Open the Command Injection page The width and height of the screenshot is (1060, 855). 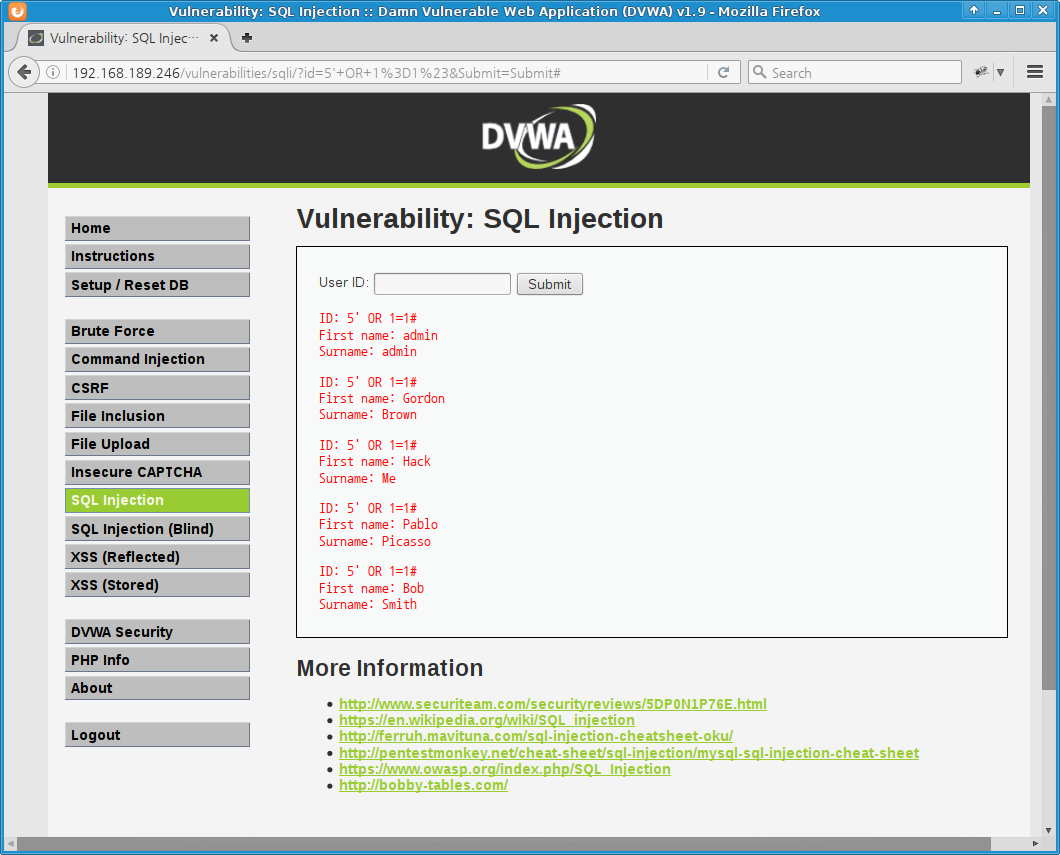click(x=158, y=359)
